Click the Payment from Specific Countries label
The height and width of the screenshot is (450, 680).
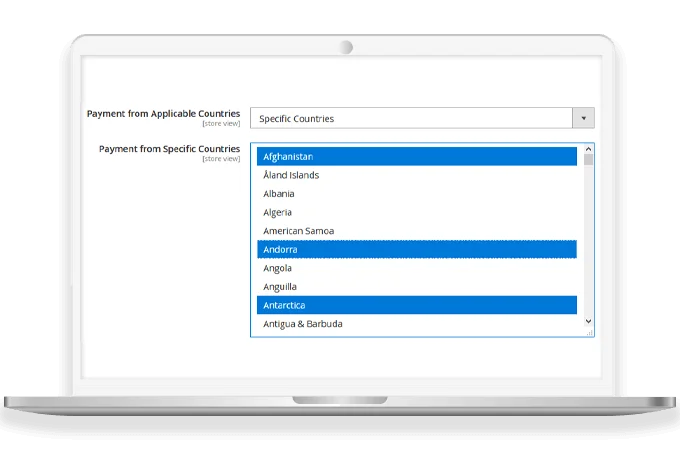[x=169, y=149]
